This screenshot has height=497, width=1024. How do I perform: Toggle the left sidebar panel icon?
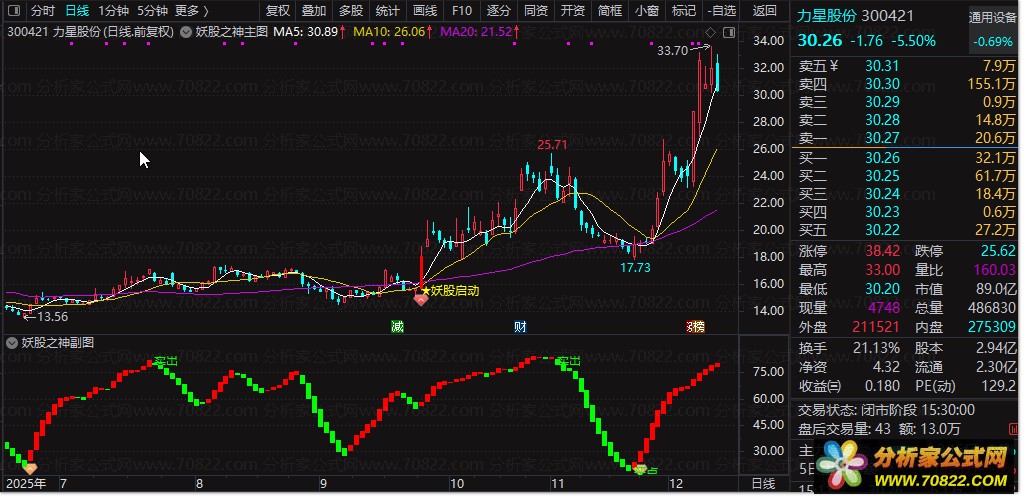click(14, 10)
